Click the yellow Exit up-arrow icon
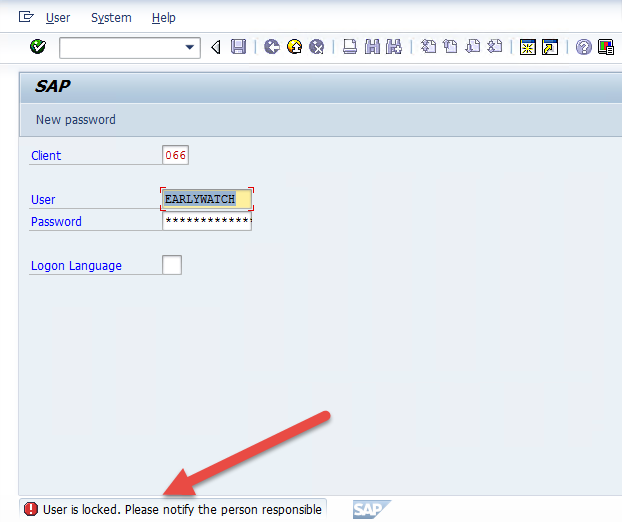The width and height of the screenshot is (622, 522). [294, 47]
